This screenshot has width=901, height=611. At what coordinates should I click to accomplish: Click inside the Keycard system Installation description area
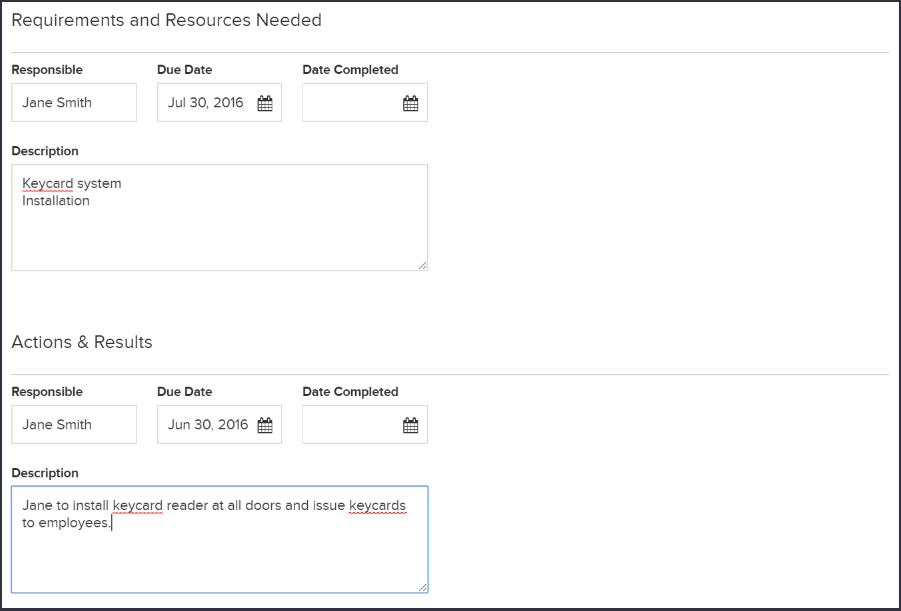pos(220,217)
